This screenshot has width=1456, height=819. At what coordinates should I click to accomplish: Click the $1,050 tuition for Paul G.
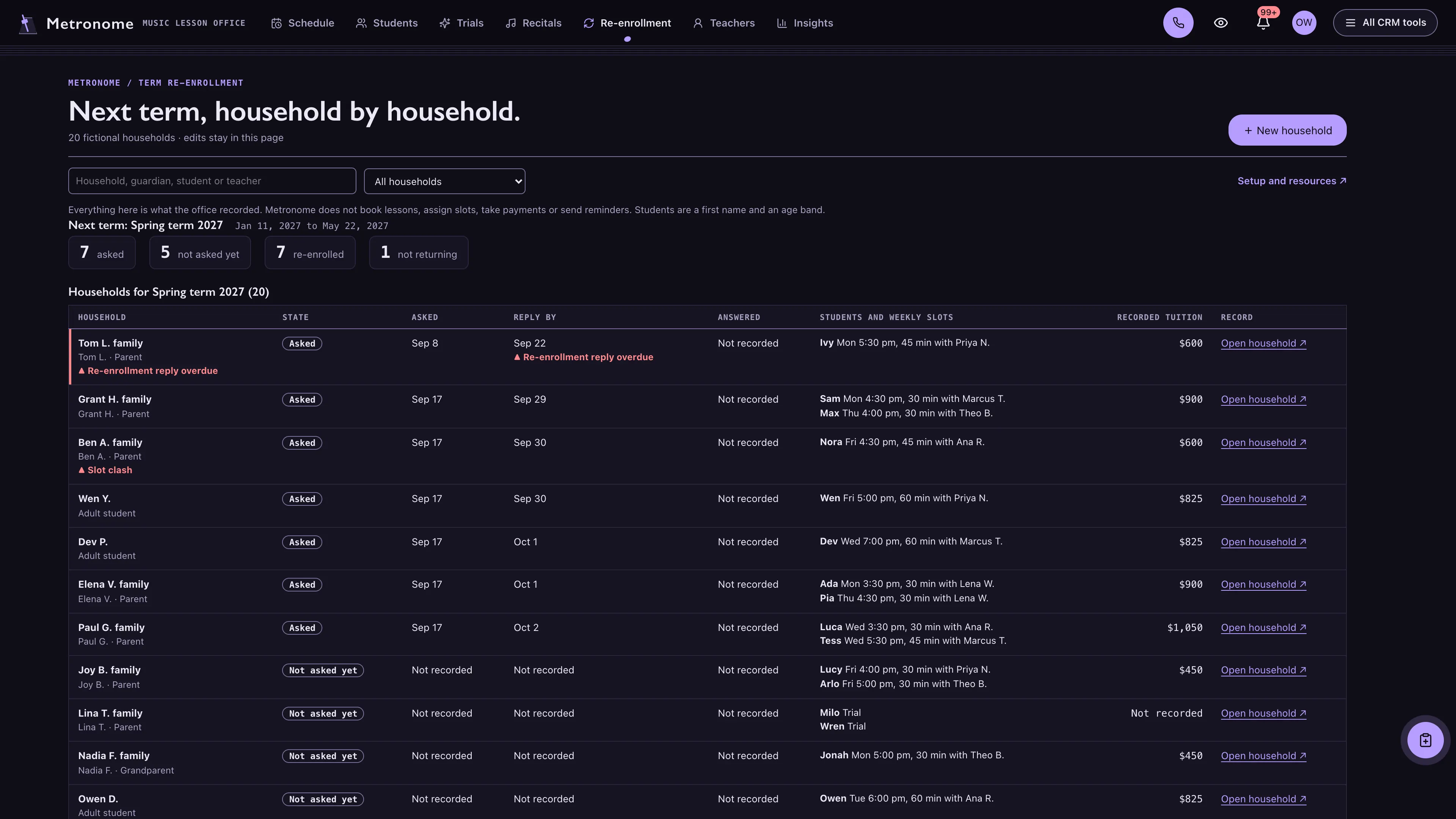(x=1185, y=628)
